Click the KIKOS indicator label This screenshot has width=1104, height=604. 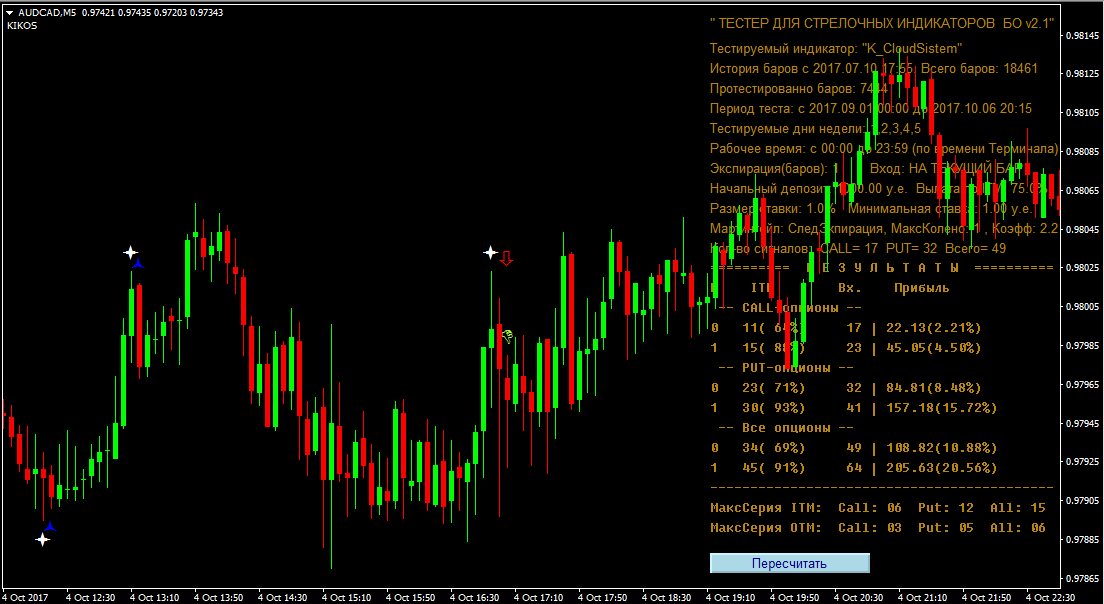click(22, 26)
